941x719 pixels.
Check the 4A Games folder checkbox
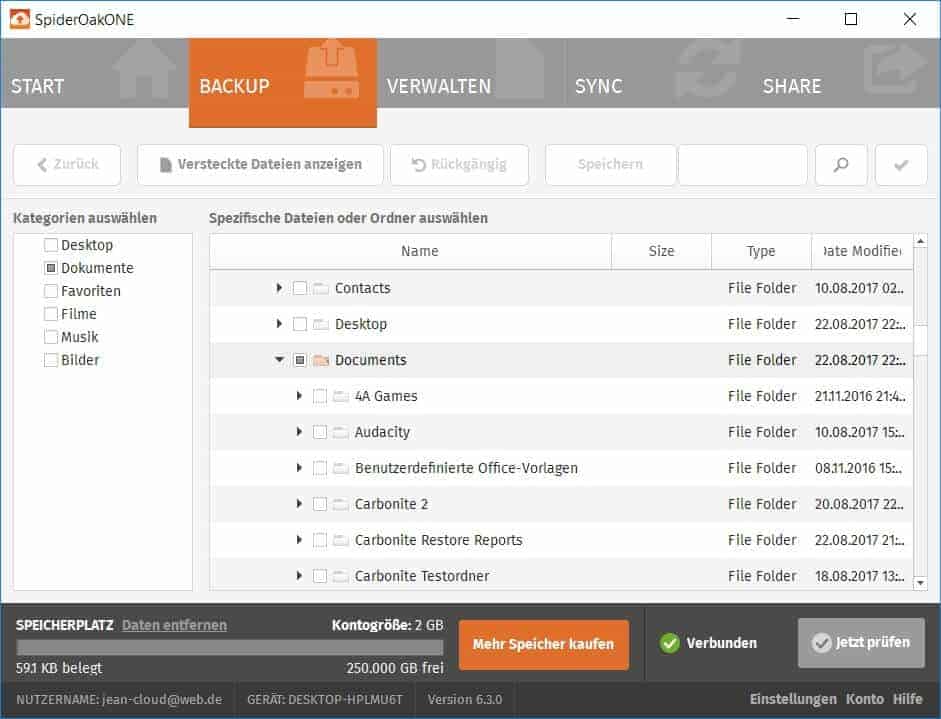[x=320, y=396]
